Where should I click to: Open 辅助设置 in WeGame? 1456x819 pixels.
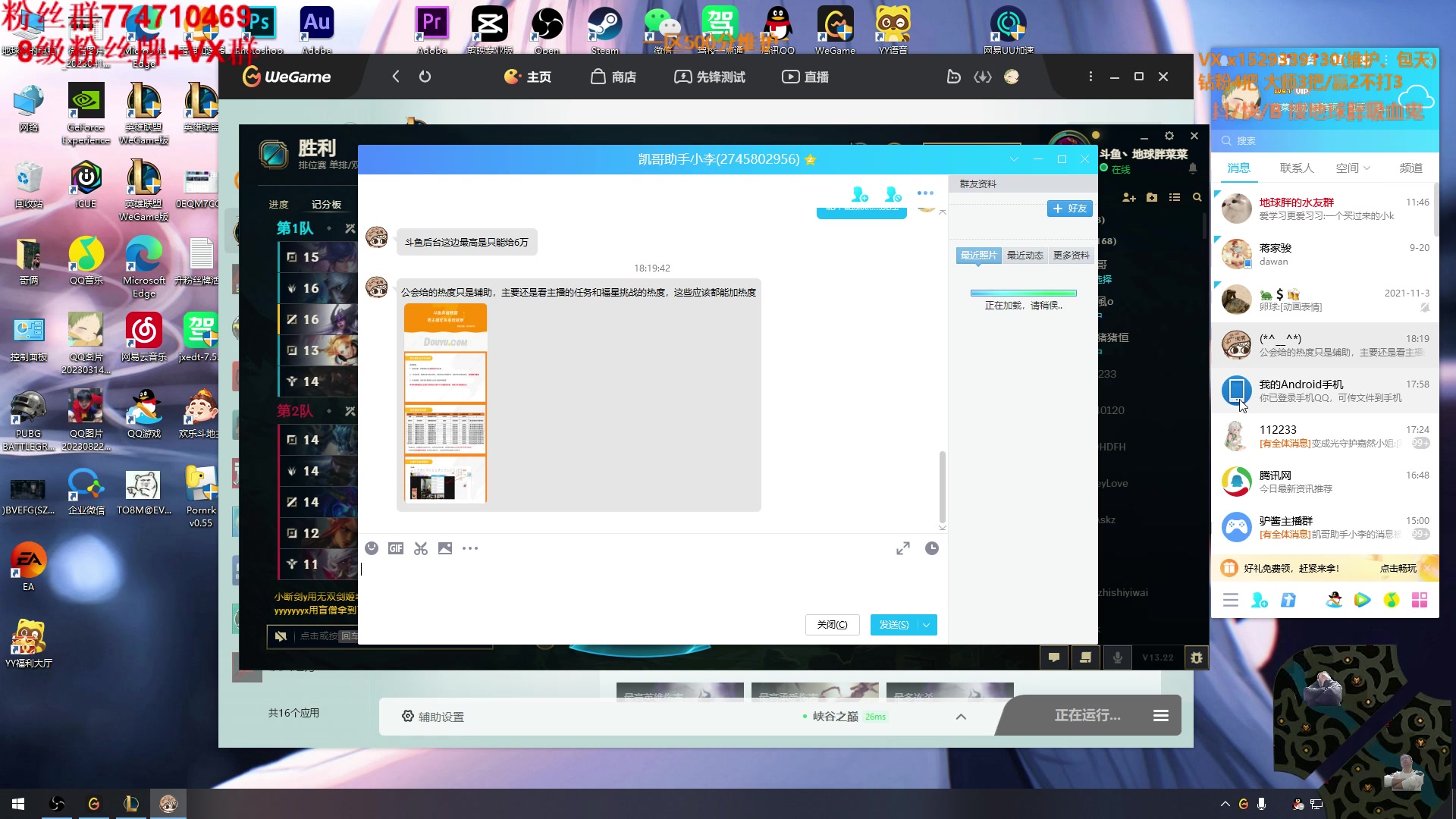coord(432,717)
